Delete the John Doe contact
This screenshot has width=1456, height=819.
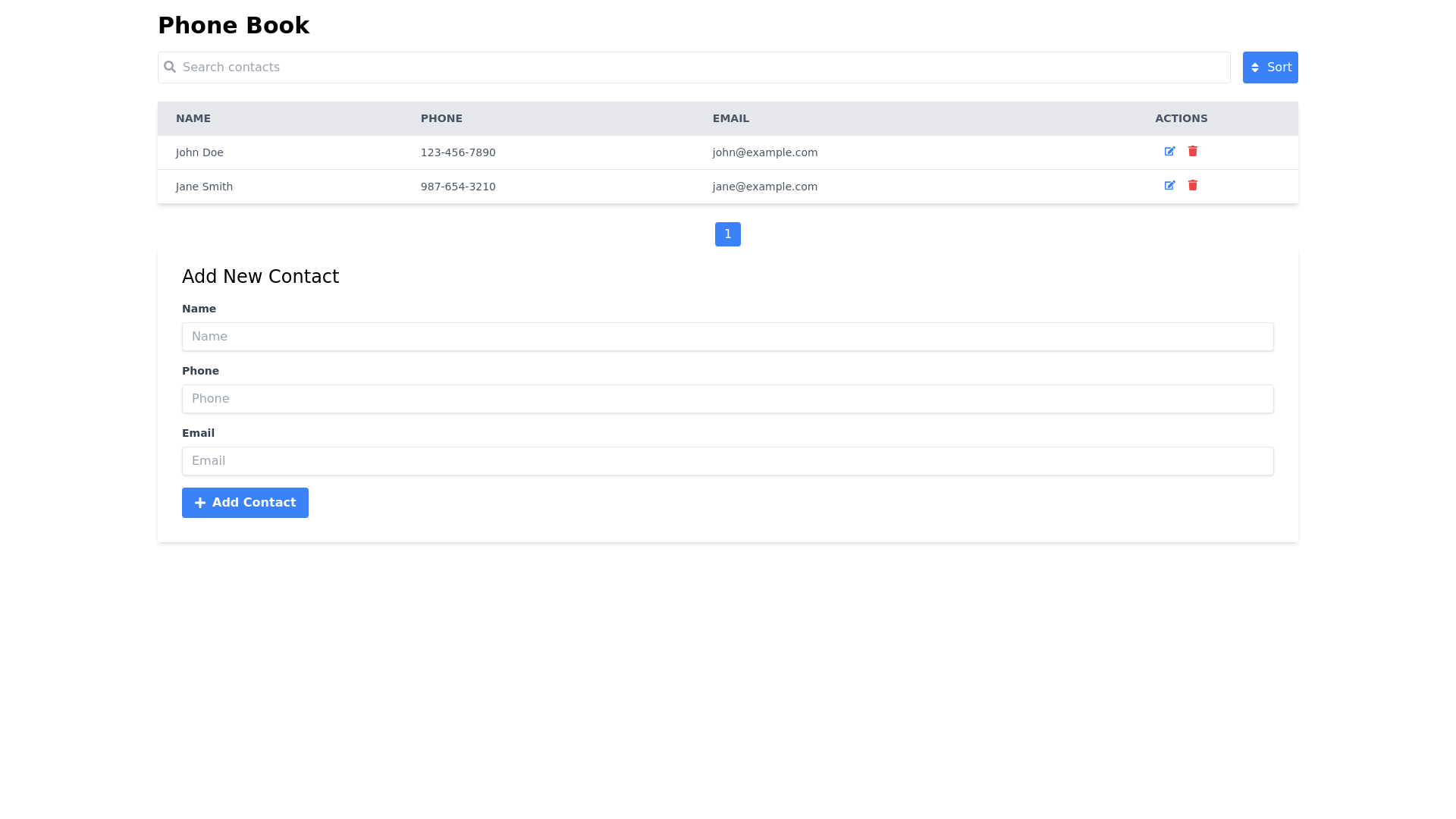coord(1193,152)
